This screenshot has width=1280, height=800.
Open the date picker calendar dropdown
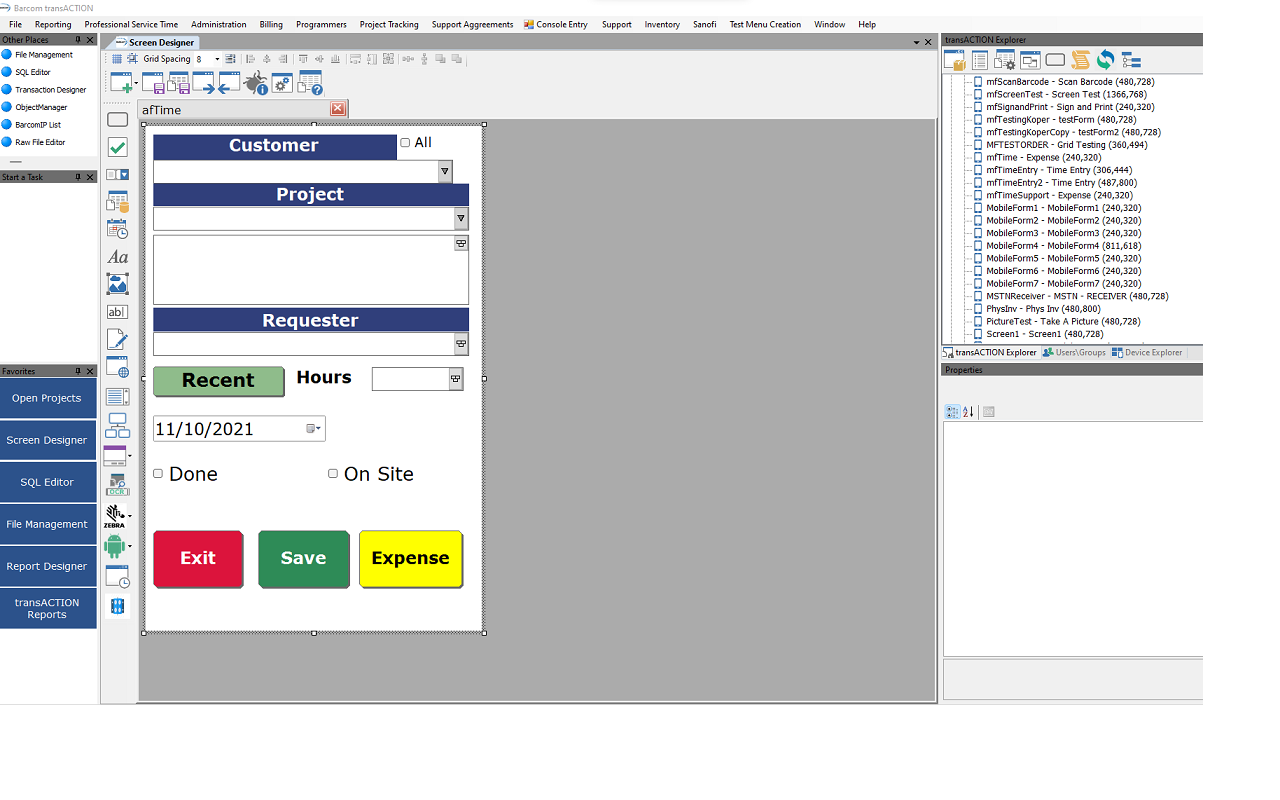tap(314, 429)
